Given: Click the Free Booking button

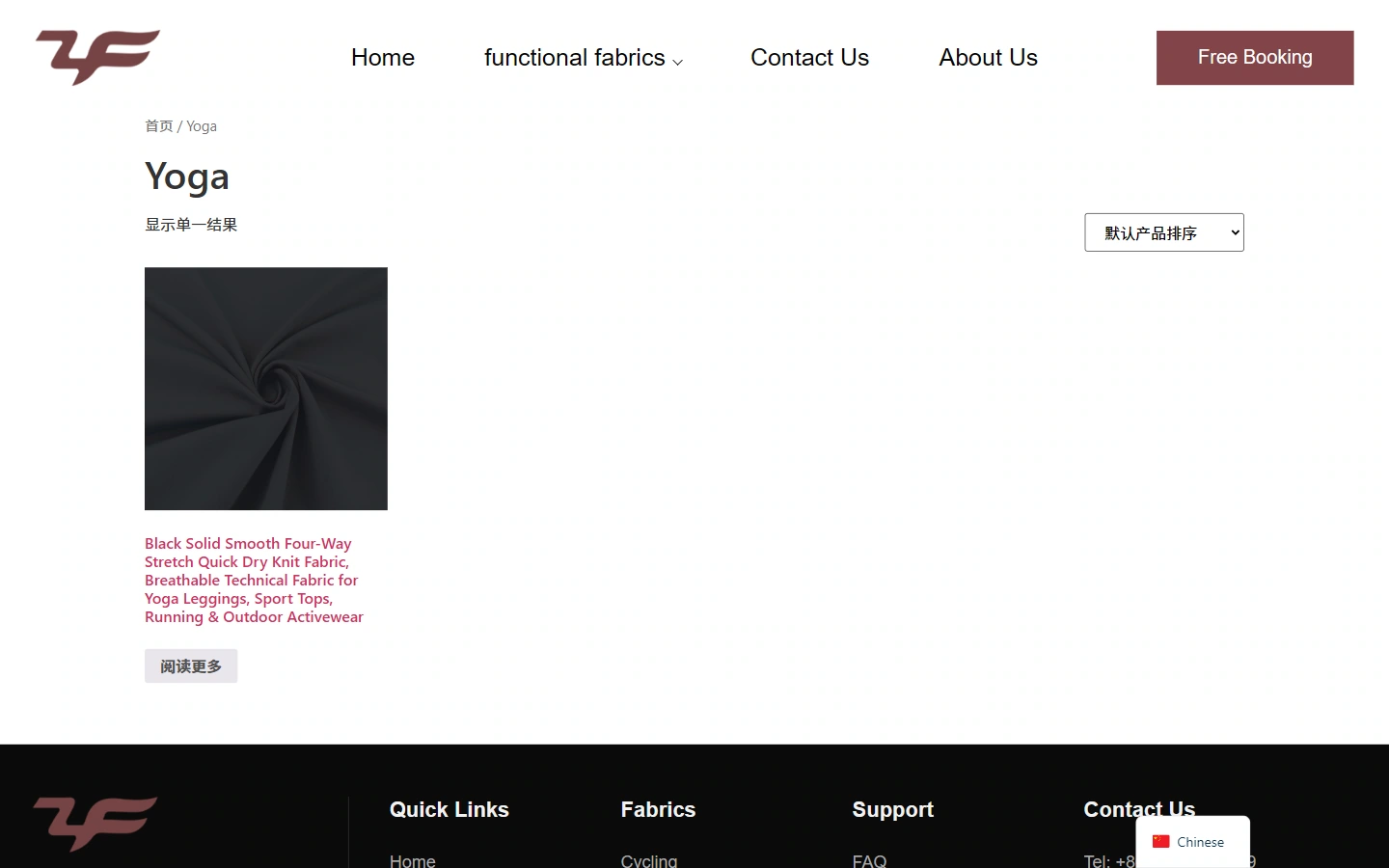Looking at the screenshot, I should point(1255,58).
